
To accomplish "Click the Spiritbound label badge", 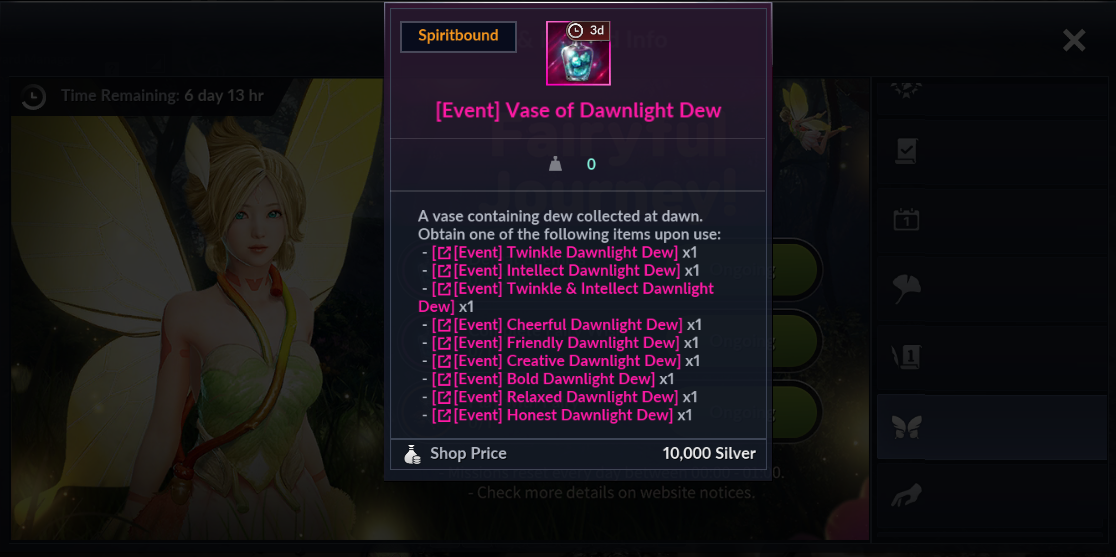I will (x=458, y=36).
